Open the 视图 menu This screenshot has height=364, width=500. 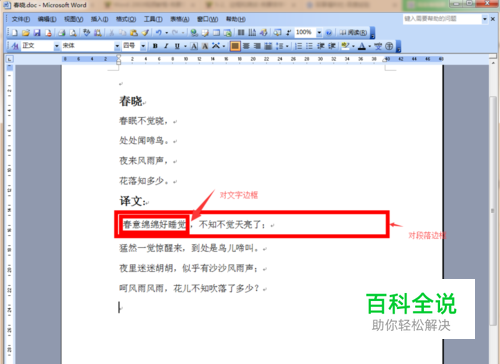point(74,19)
